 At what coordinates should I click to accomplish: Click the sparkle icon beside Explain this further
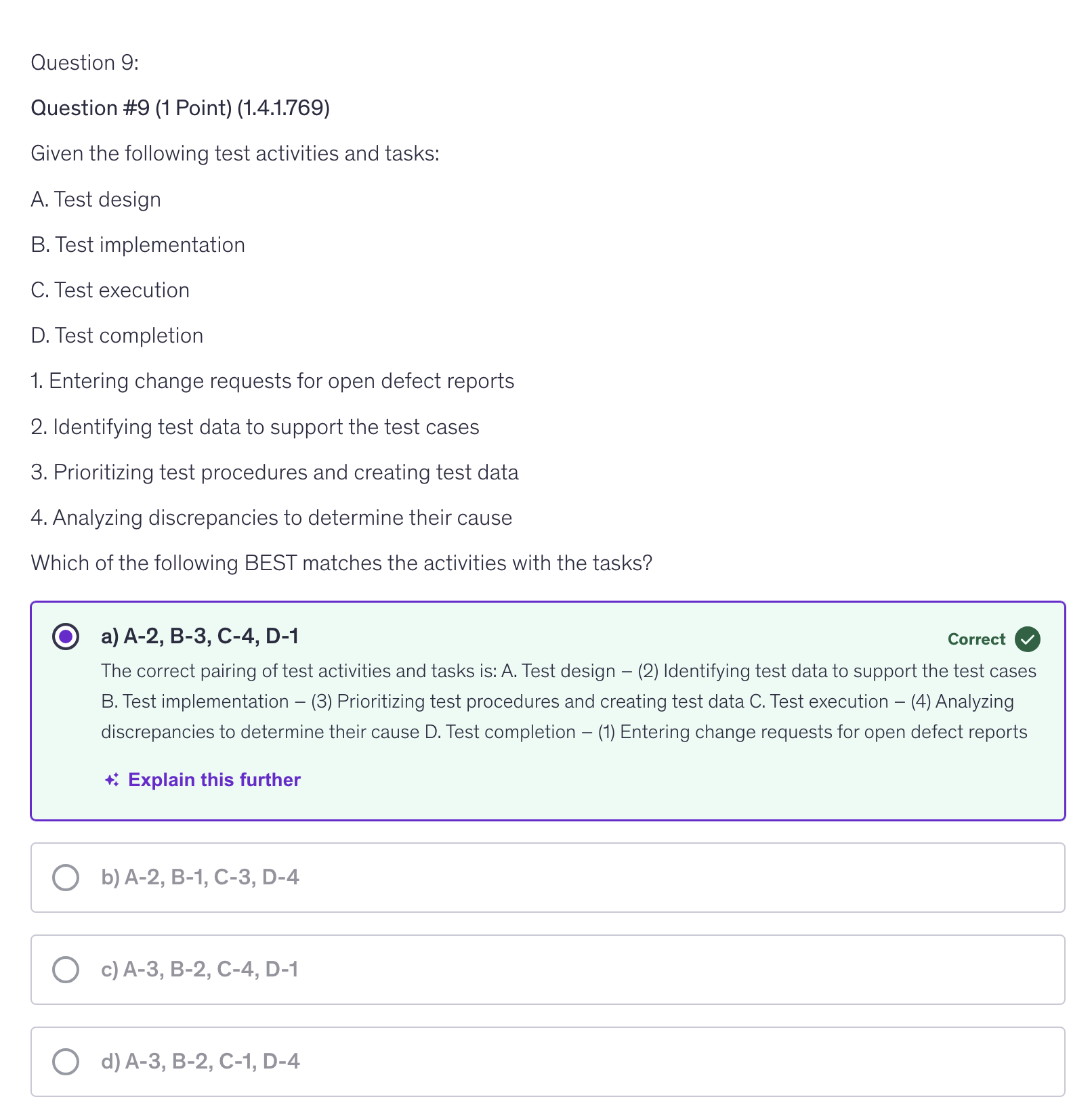(x=112, y=780)
